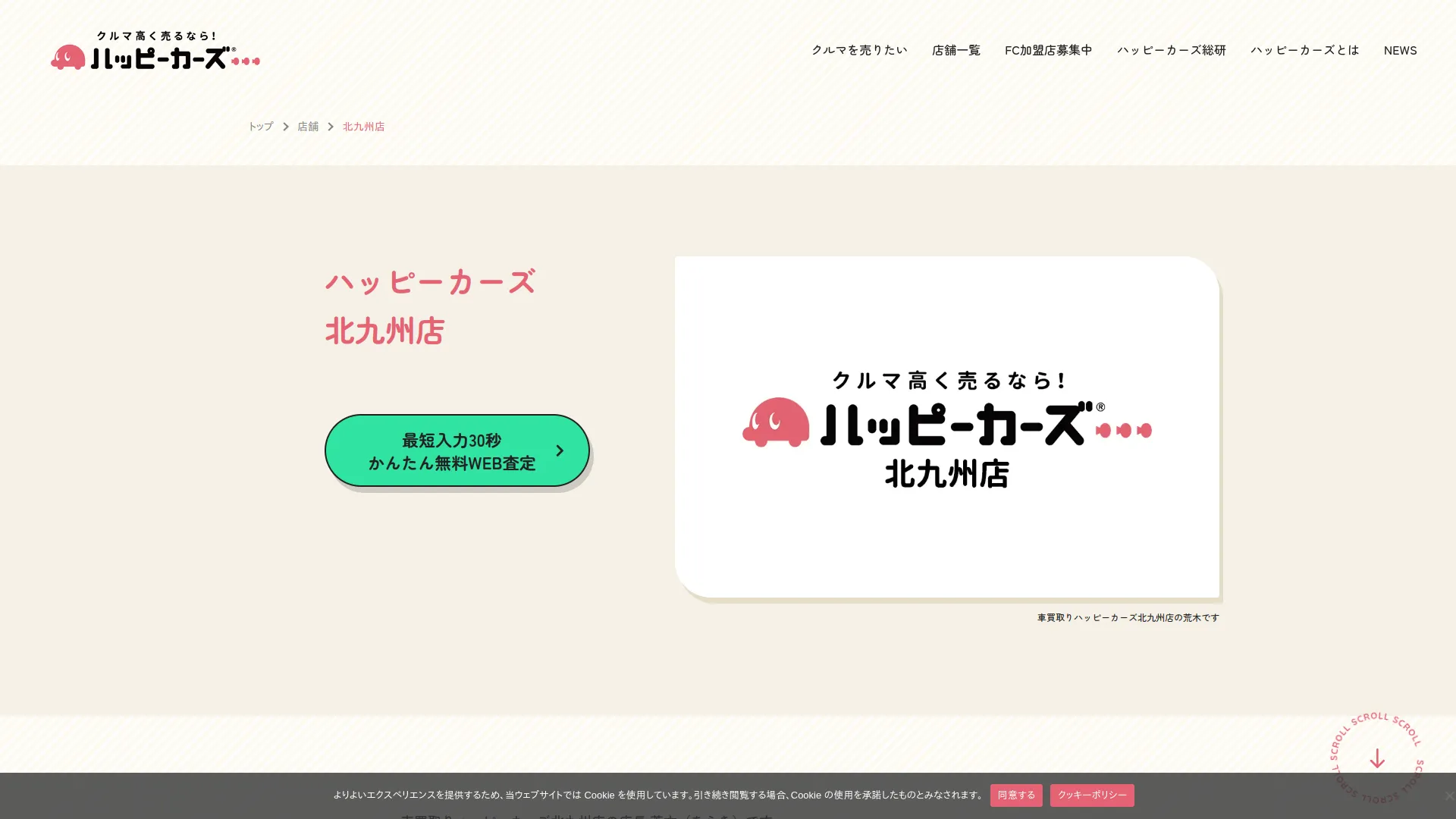The height and width of the screenshot is (819, 1456).
Task: Open ハッピーカーズ総研 menu item
Action: pyautogui.click(x=1171, y=50)
